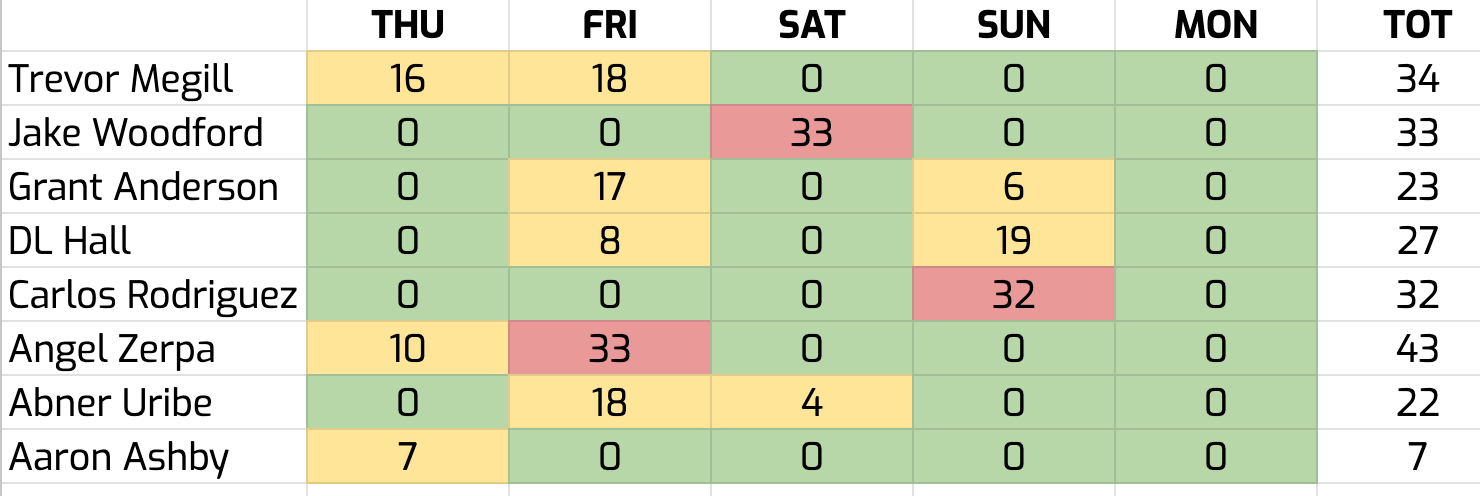The width and height of the screenshot is (1480, 496).
Task: Click the Trevor Megill name cell
Action: (x=122, y=79)
